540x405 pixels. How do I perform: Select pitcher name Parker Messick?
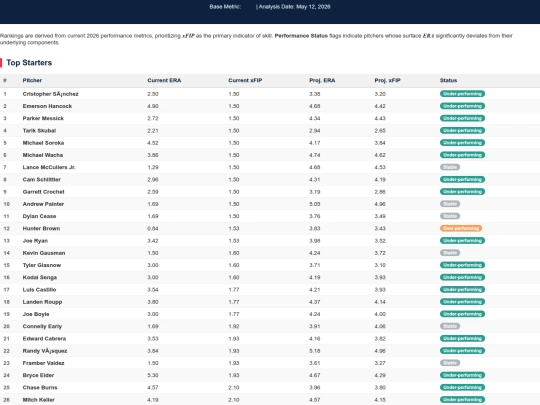pyautogui.click(x=43, y=118)
